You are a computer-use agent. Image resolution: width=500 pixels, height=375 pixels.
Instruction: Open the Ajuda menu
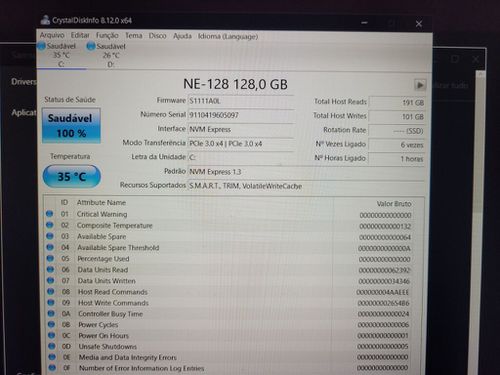[182, 36]
